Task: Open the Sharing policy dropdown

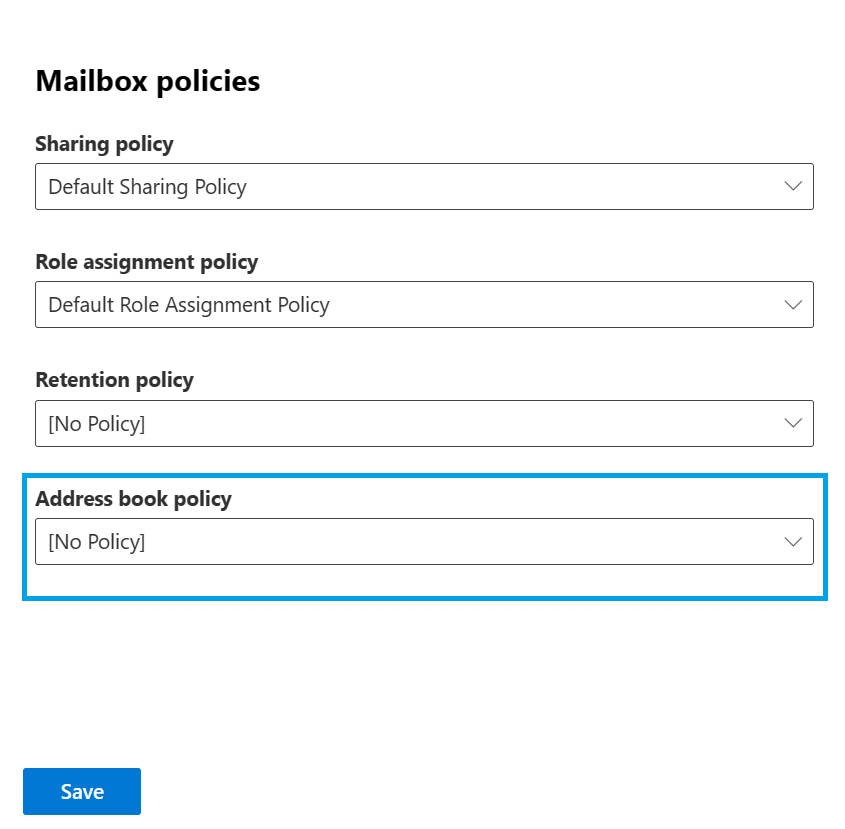Action: point(424,186)
